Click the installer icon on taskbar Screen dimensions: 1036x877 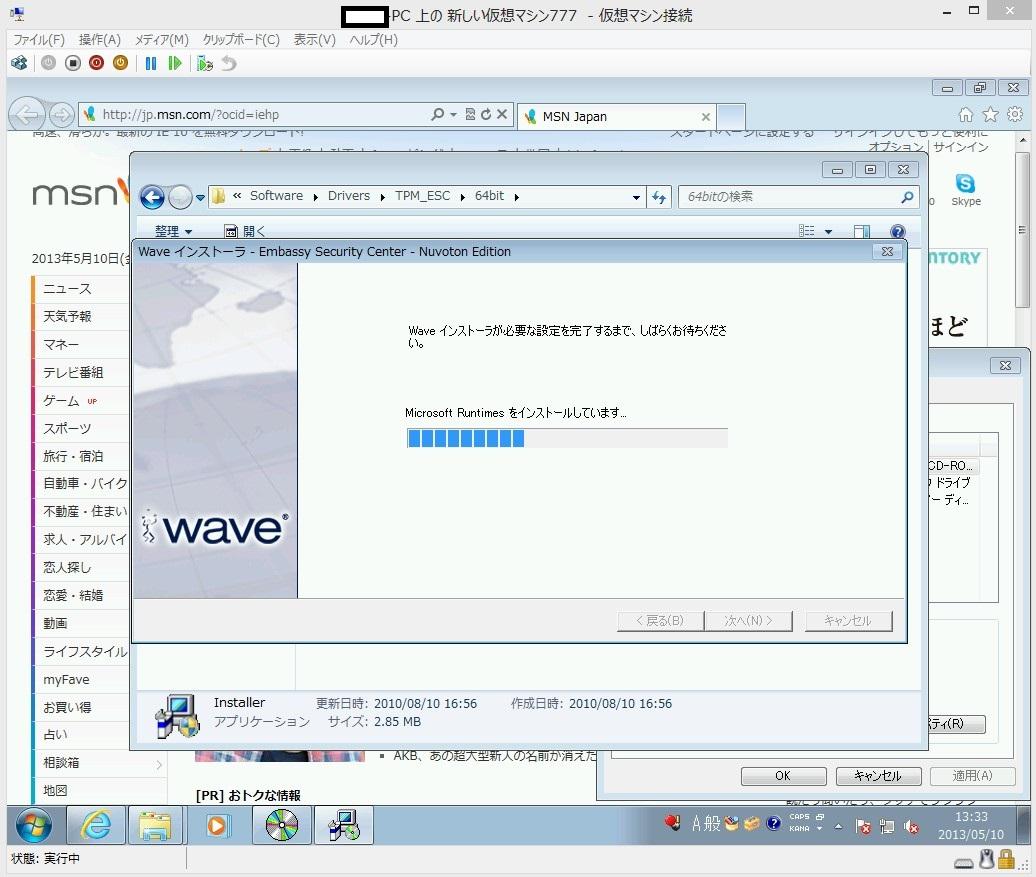pyautogui.click(x=344, y=825)
